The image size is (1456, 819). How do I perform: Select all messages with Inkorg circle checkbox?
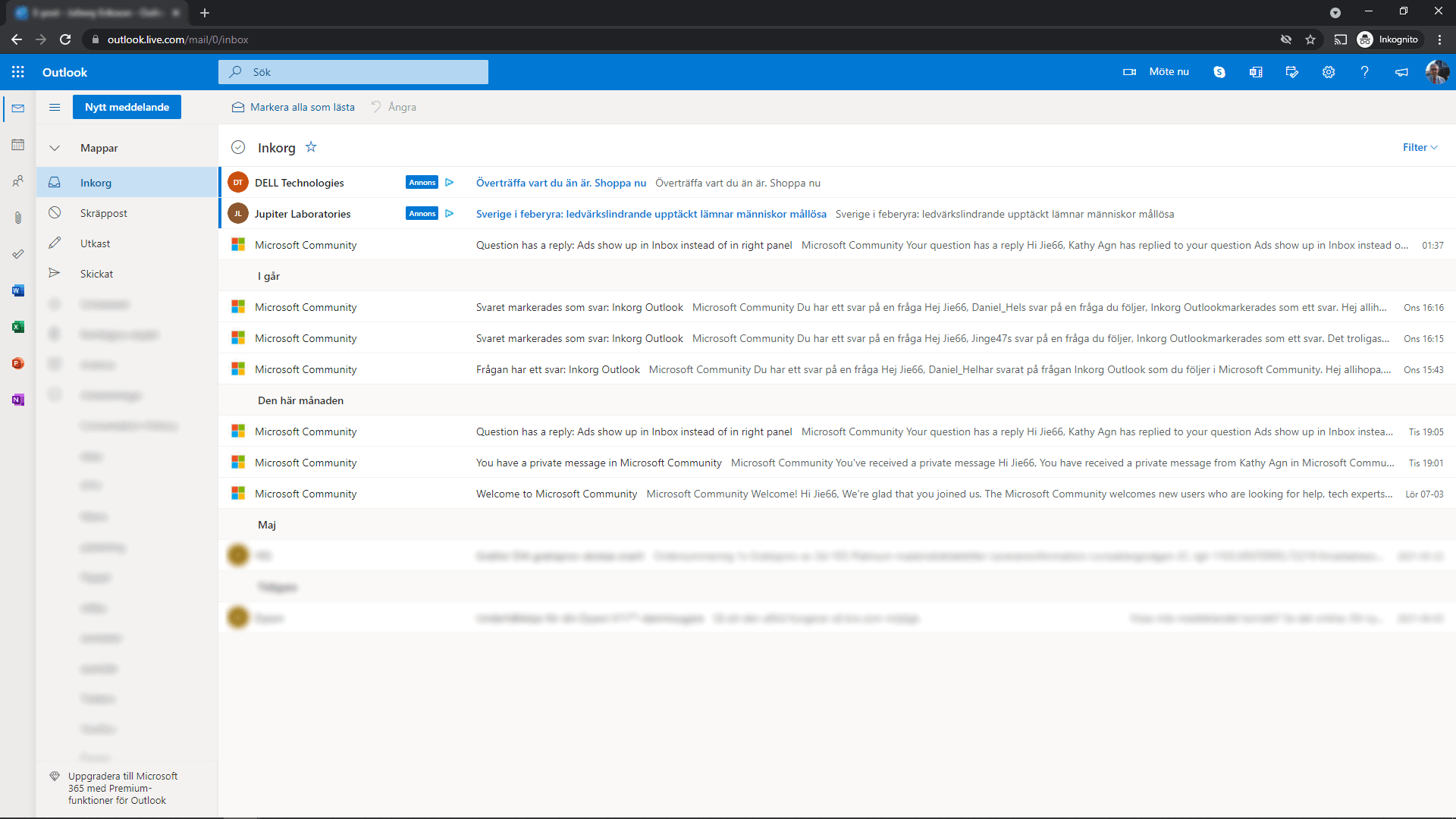point(238,147)
